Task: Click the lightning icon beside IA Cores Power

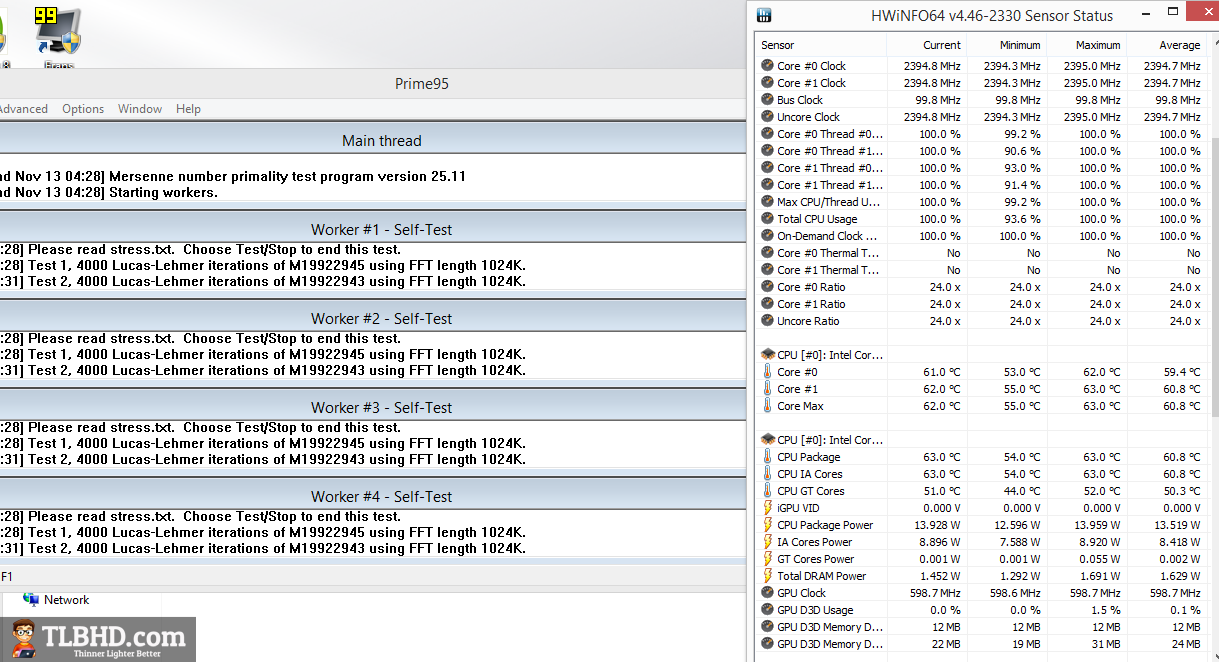Action: click(x=767, y=542)
